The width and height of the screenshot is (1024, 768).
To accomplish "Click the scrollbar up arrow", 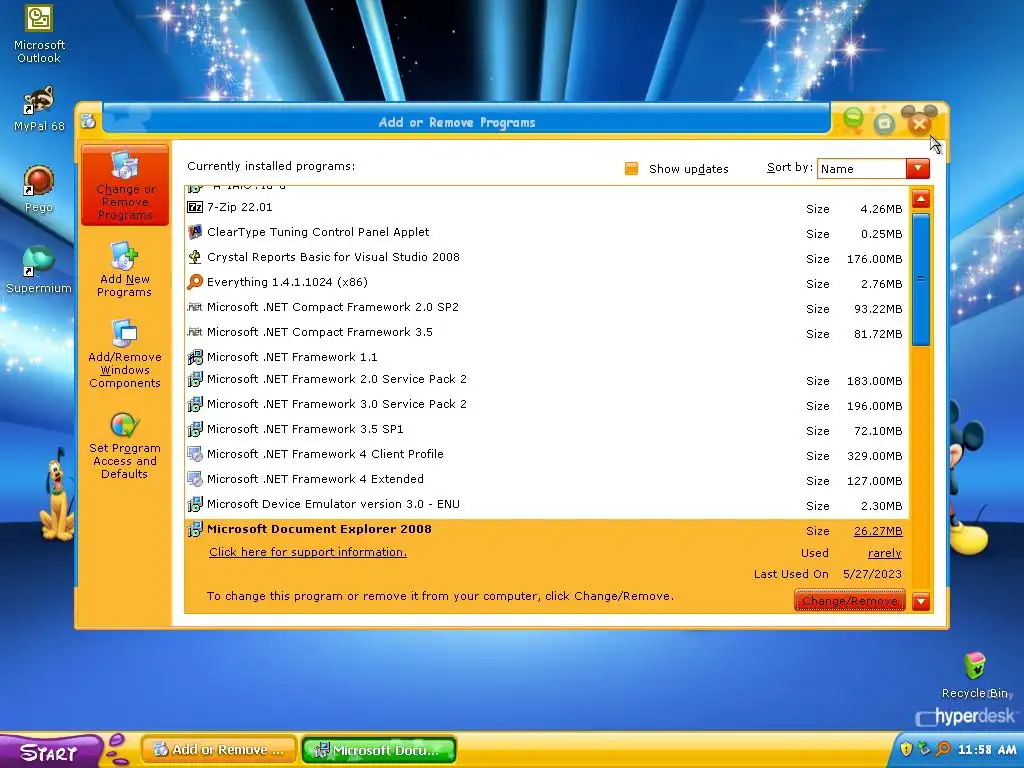I will 921,199.
